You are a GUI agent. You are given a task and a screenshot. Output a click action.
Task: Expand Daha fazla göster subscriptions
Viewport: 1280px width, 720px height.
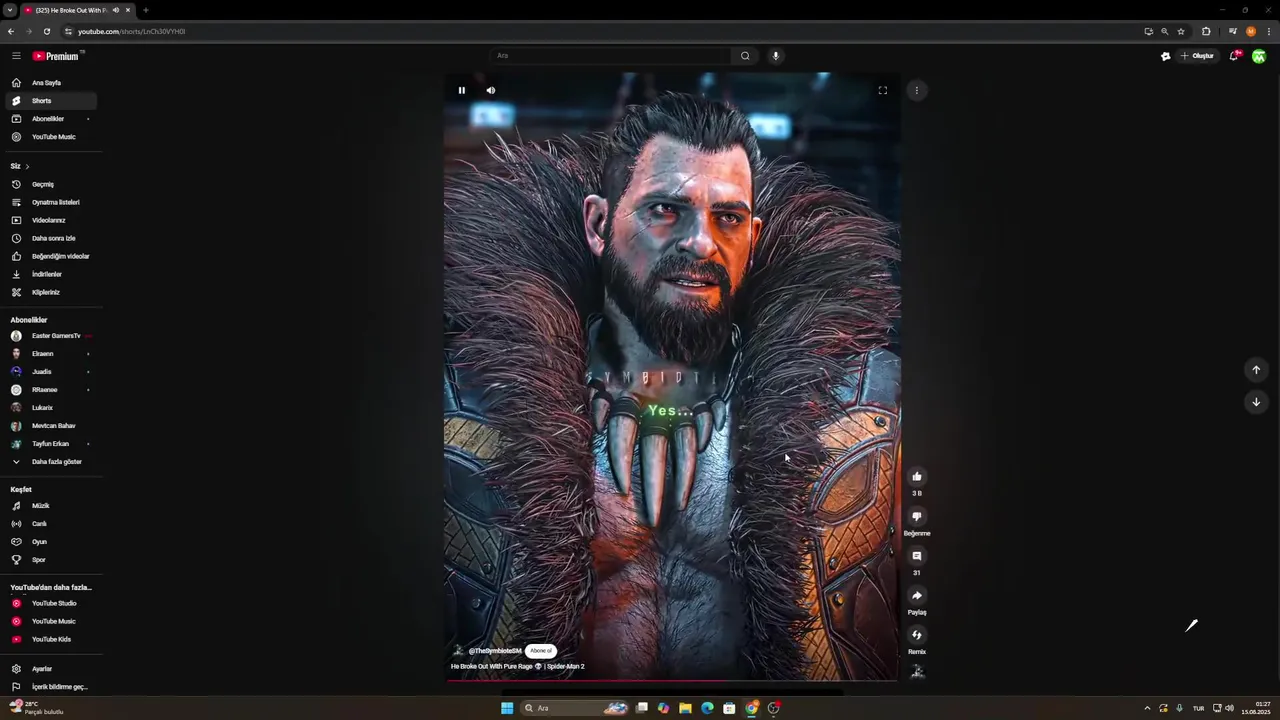click(x=50, y=462)
